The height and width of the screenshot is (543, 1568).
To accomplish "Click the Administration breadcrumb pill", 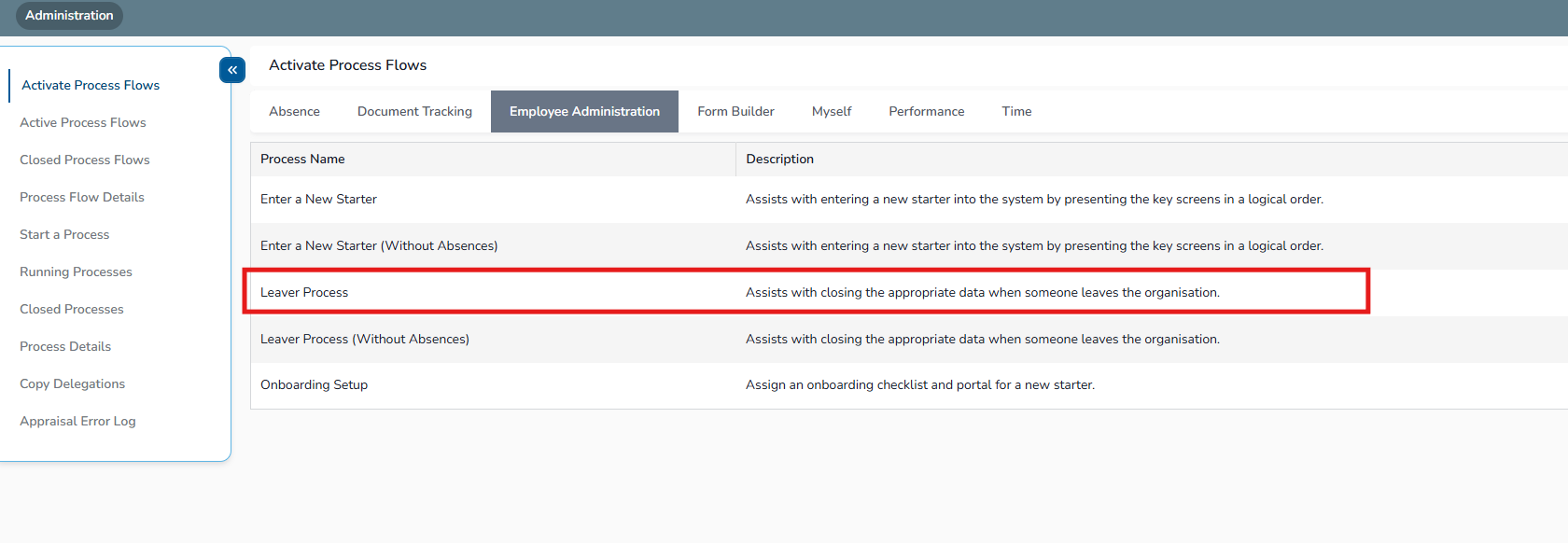I will (x=69, y=15).
